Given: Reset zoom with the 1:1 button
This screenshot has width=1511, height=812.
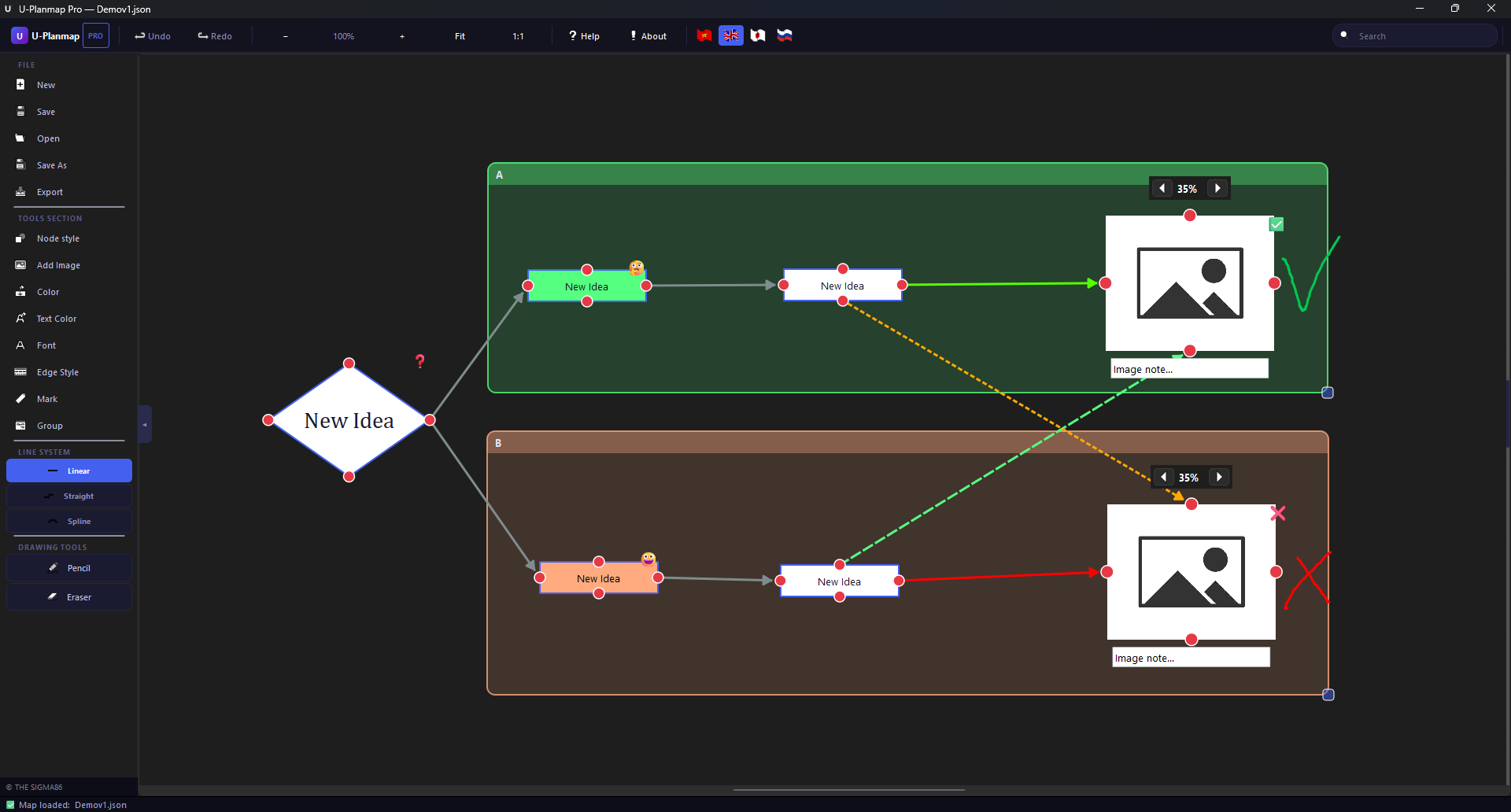Looking at the screenshot, I should pos(519,36).
